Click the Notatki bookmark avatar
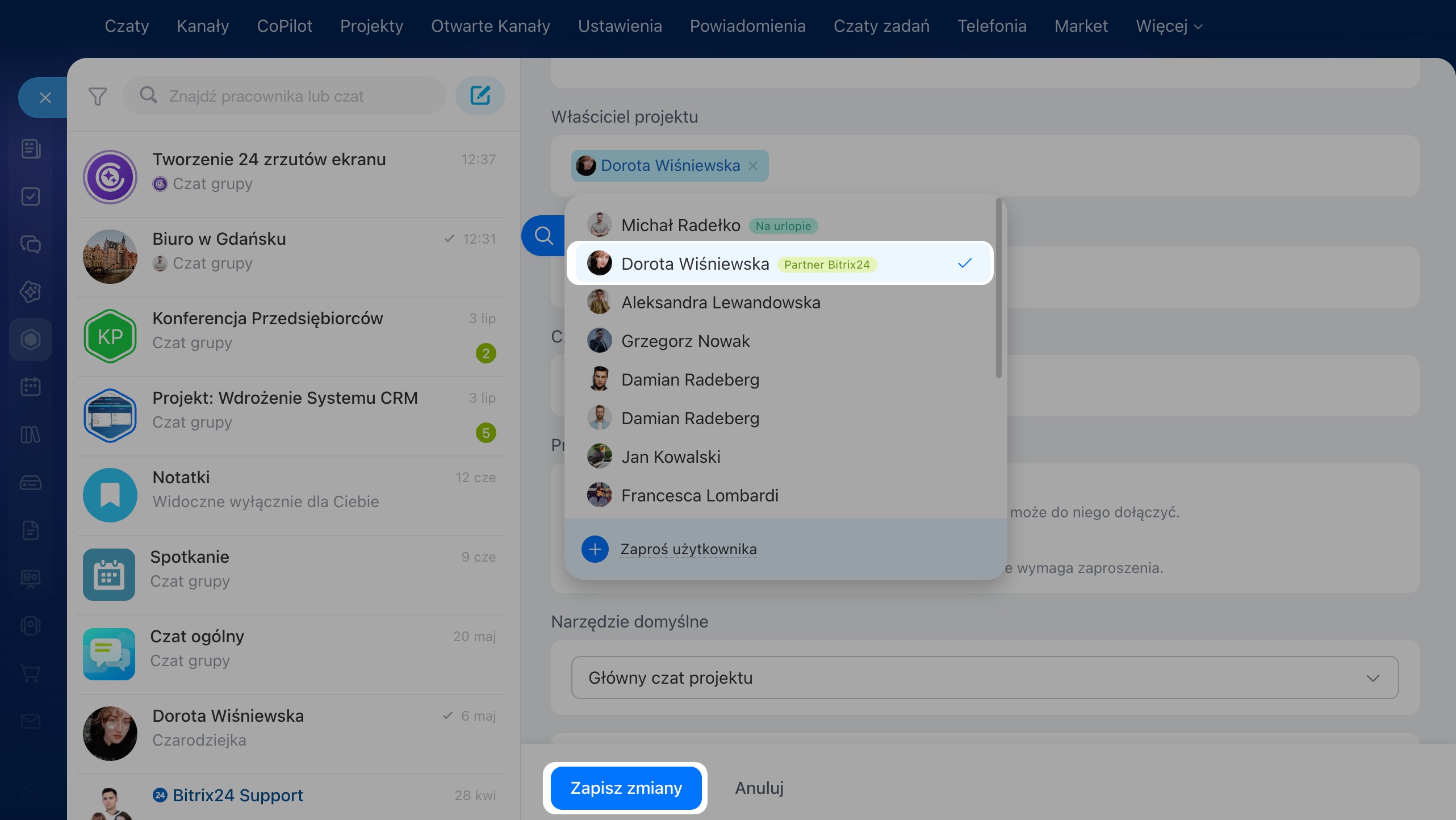 [x=110, y=495]
